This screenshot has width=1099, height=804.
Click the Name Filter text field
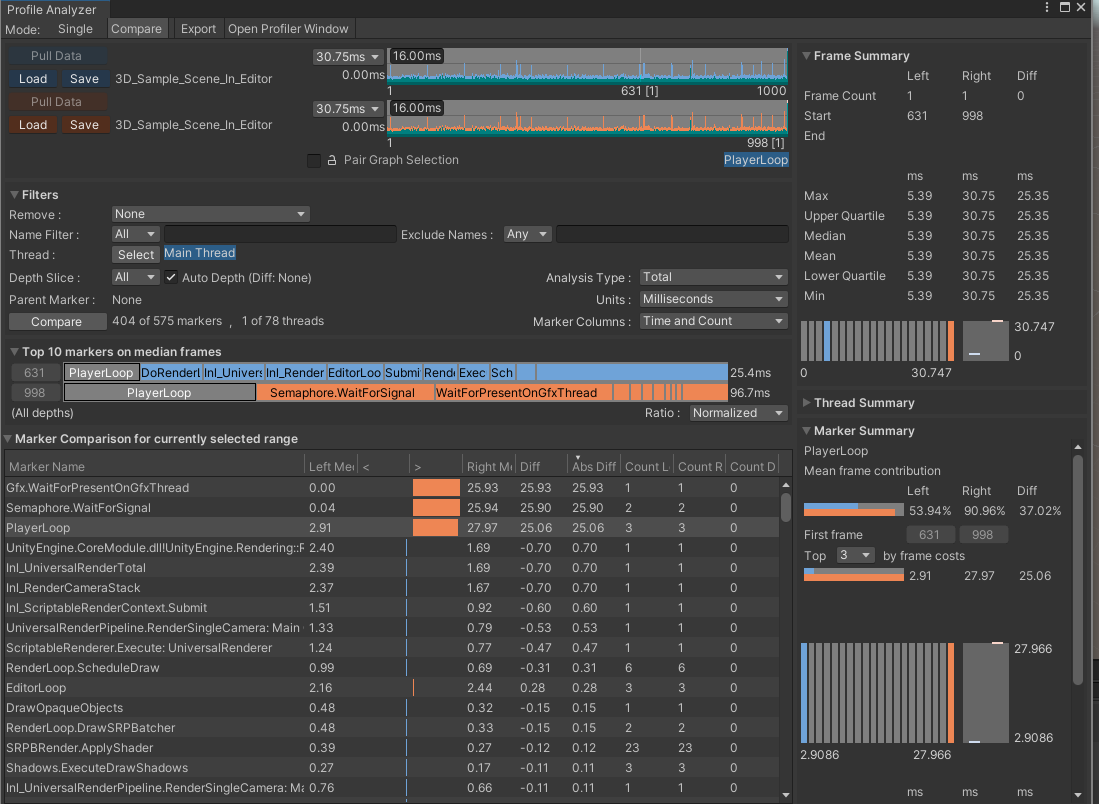280,234
